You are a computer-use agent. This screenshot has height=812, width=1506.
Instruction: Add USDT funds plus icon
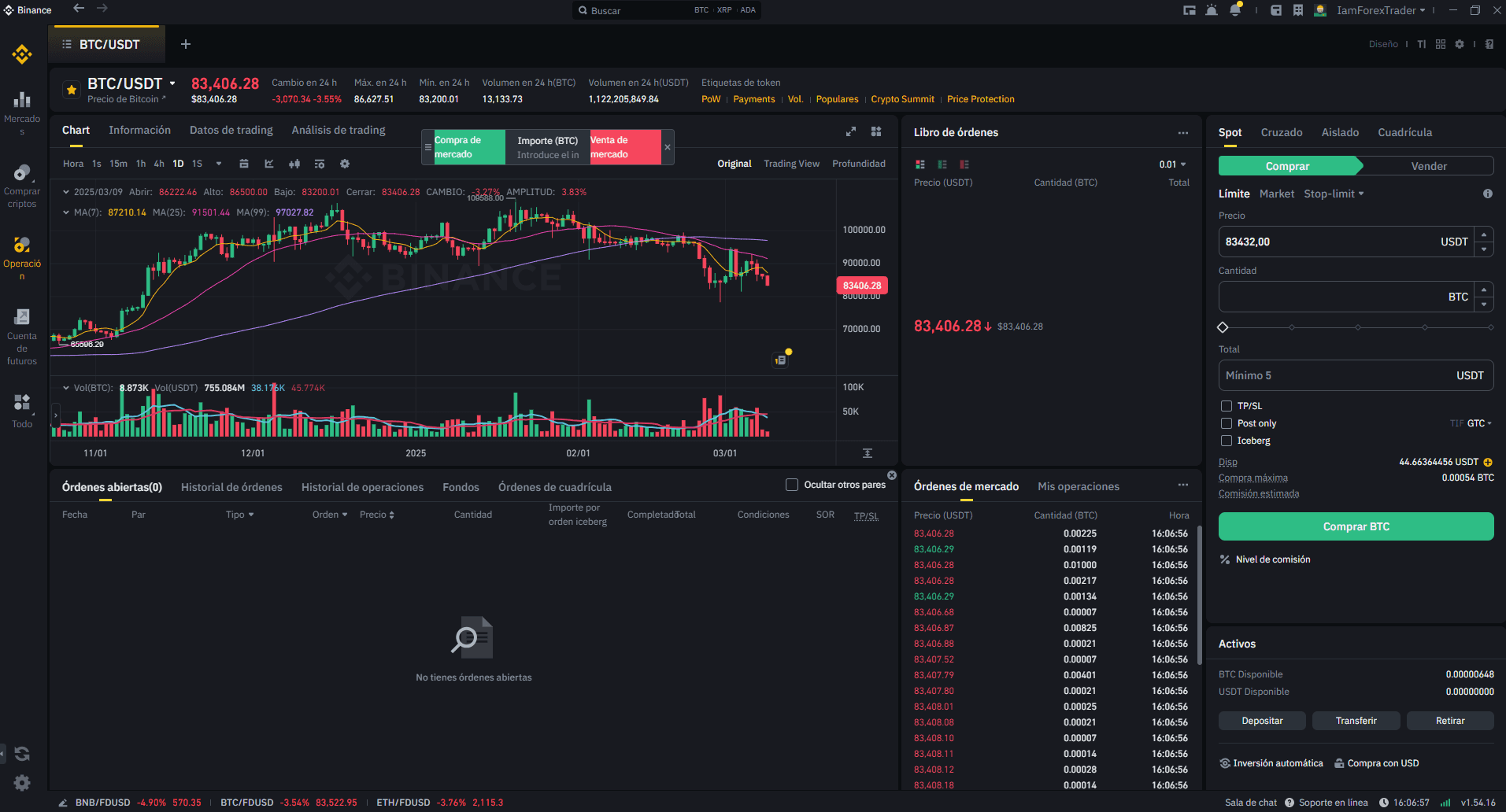[1488, 462]
